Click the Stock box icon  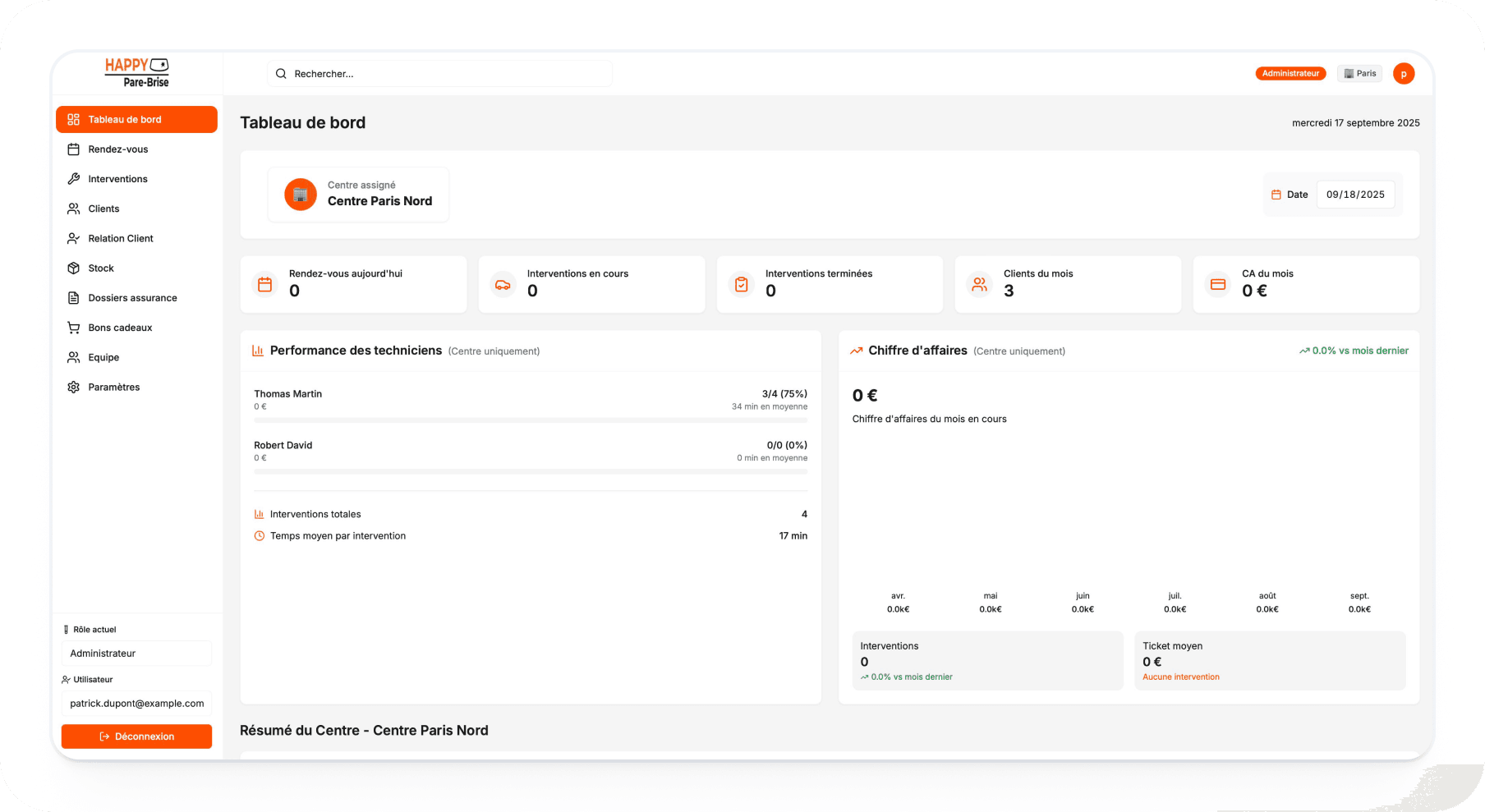click(73, 268)
